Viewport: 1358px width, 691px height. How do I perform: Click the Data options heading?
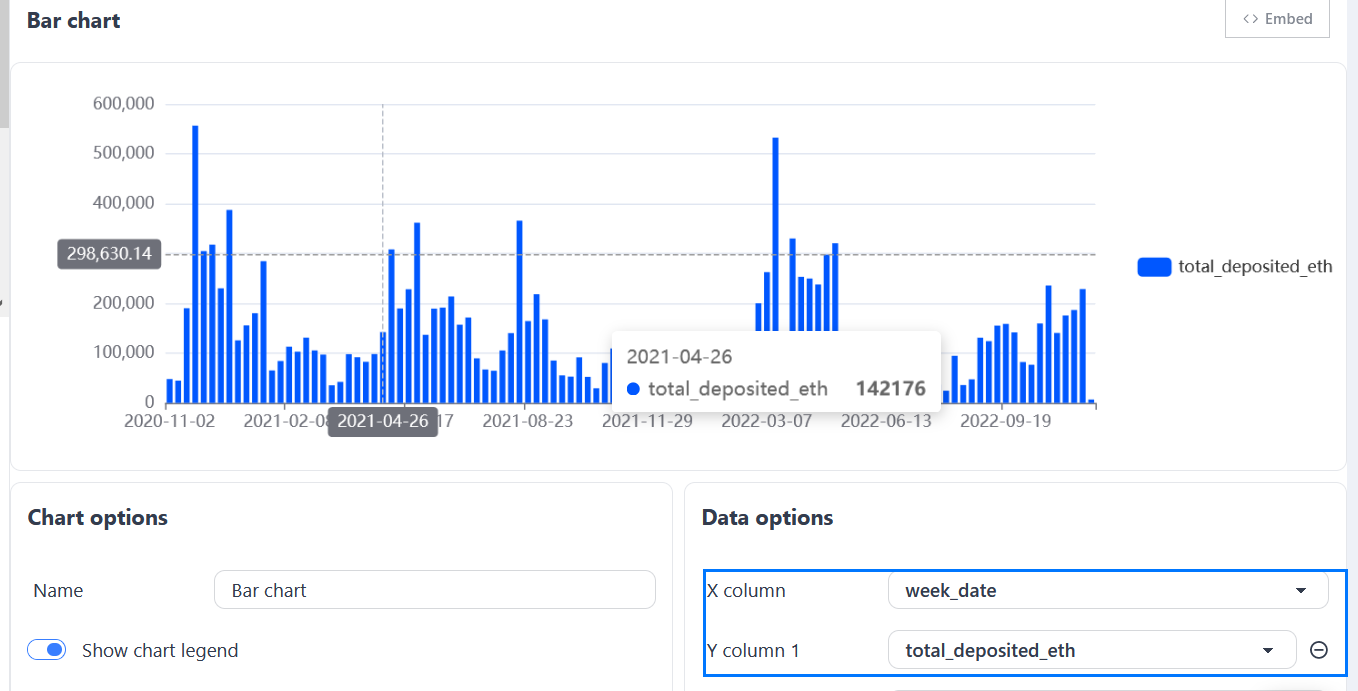pos(768,517)
